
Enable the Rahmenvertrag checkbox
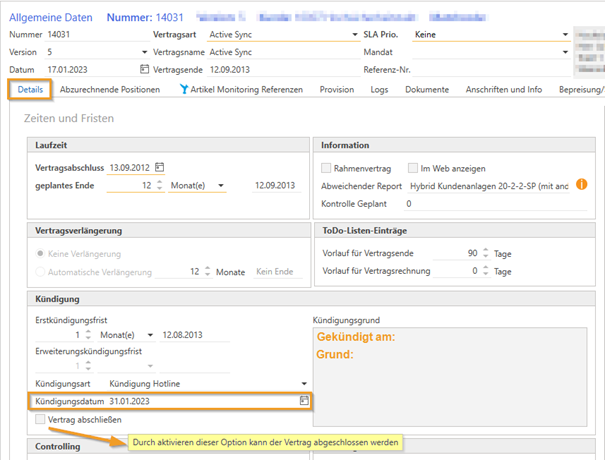click(326, 168)
